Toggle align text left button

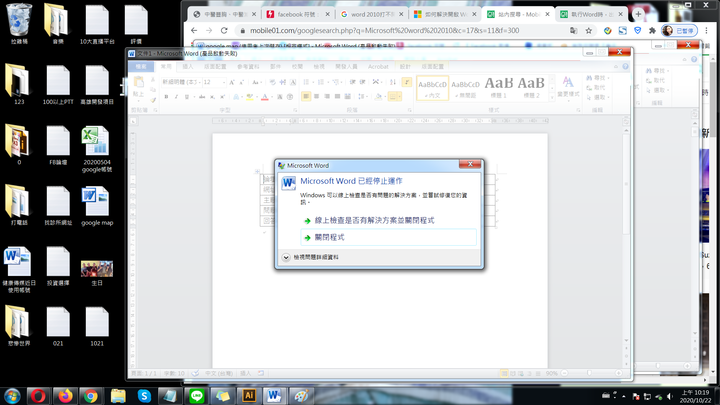click(306, 96)
